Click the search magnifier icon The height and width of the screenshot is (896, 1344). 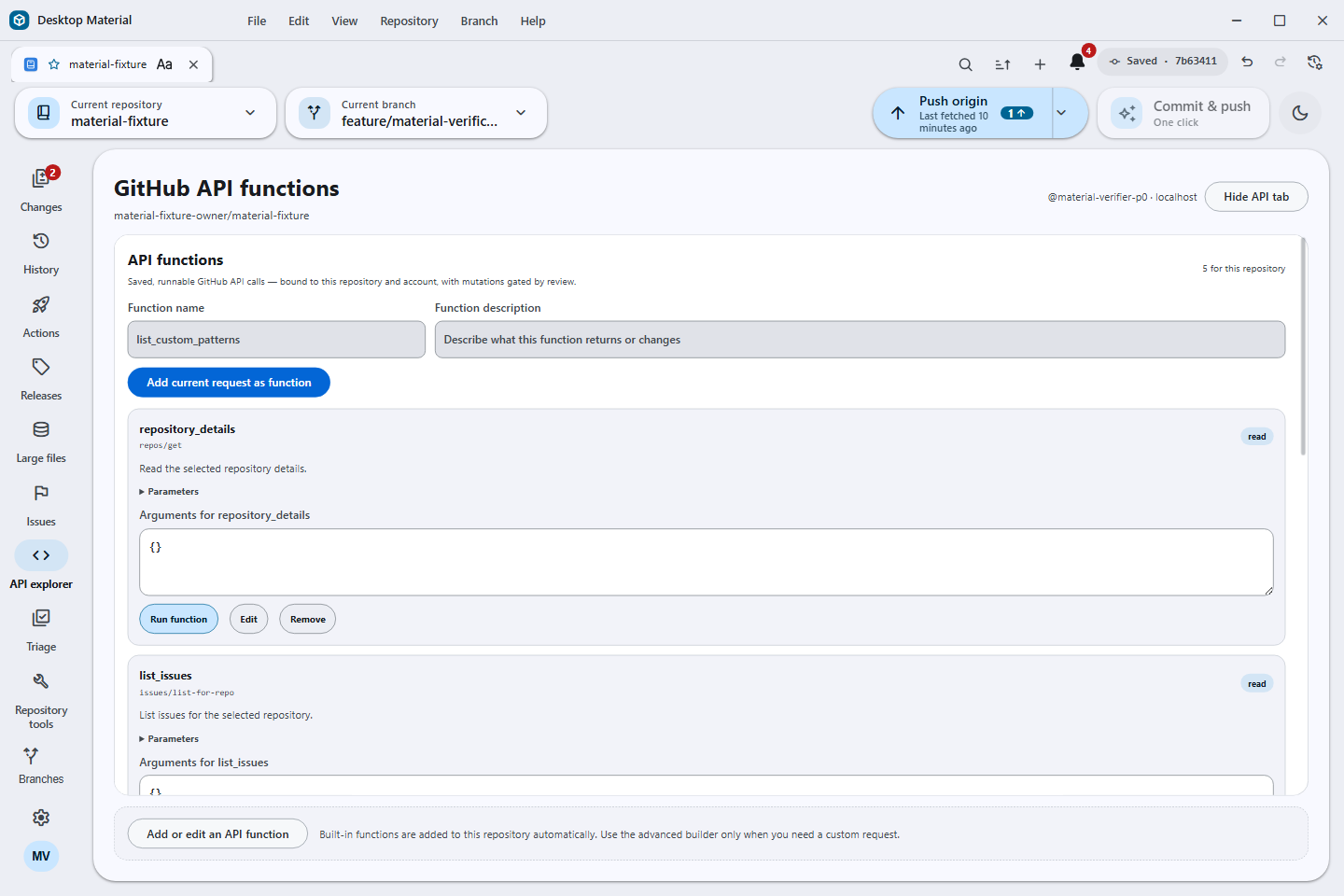tap(966, 64)
